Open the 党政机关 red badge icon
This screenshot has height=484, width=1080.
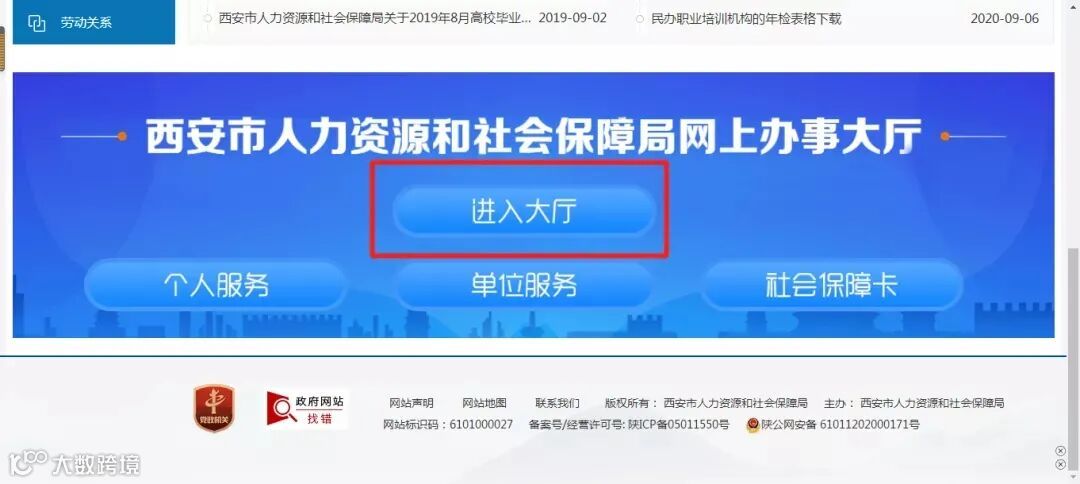[214, 408]
